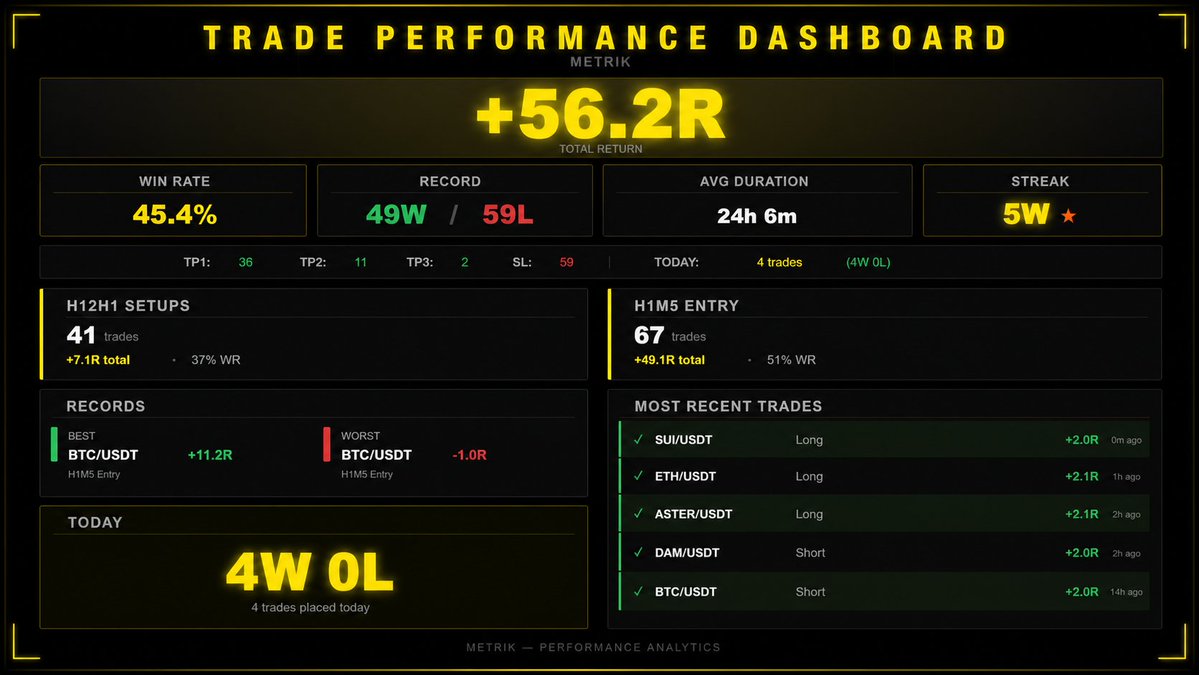Screen dimensions: 1199x675
Task: Click the TRADE PERFORMANCE DASHBOARD title
Action: coord(606,37)
